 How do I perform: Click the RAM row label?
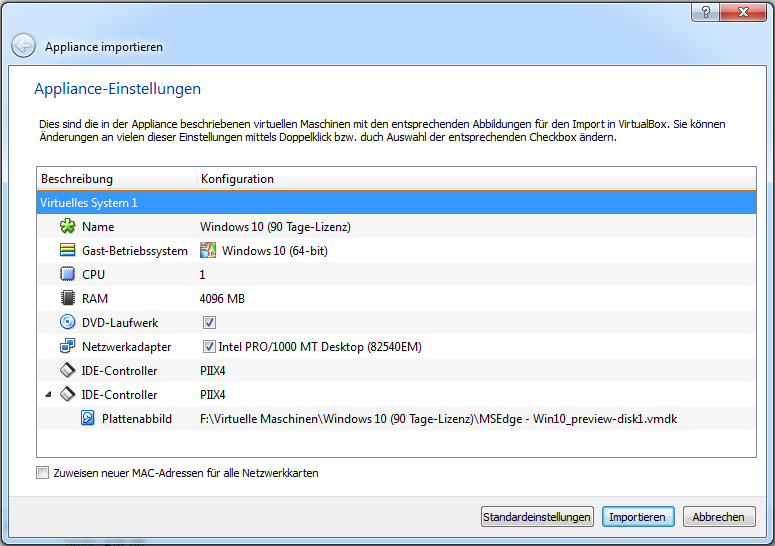point(95,298)
